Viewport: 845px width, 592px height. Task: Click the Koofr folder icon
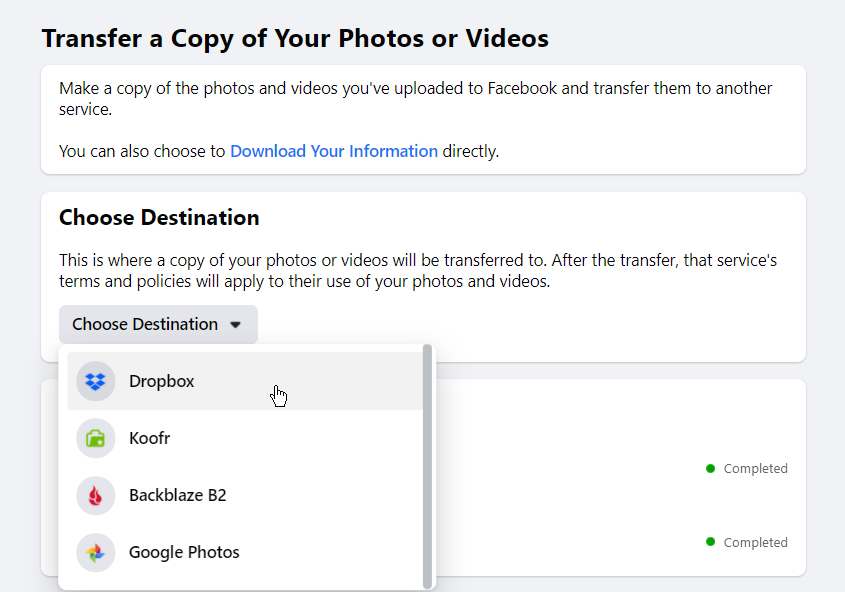[x=95, y=438]
